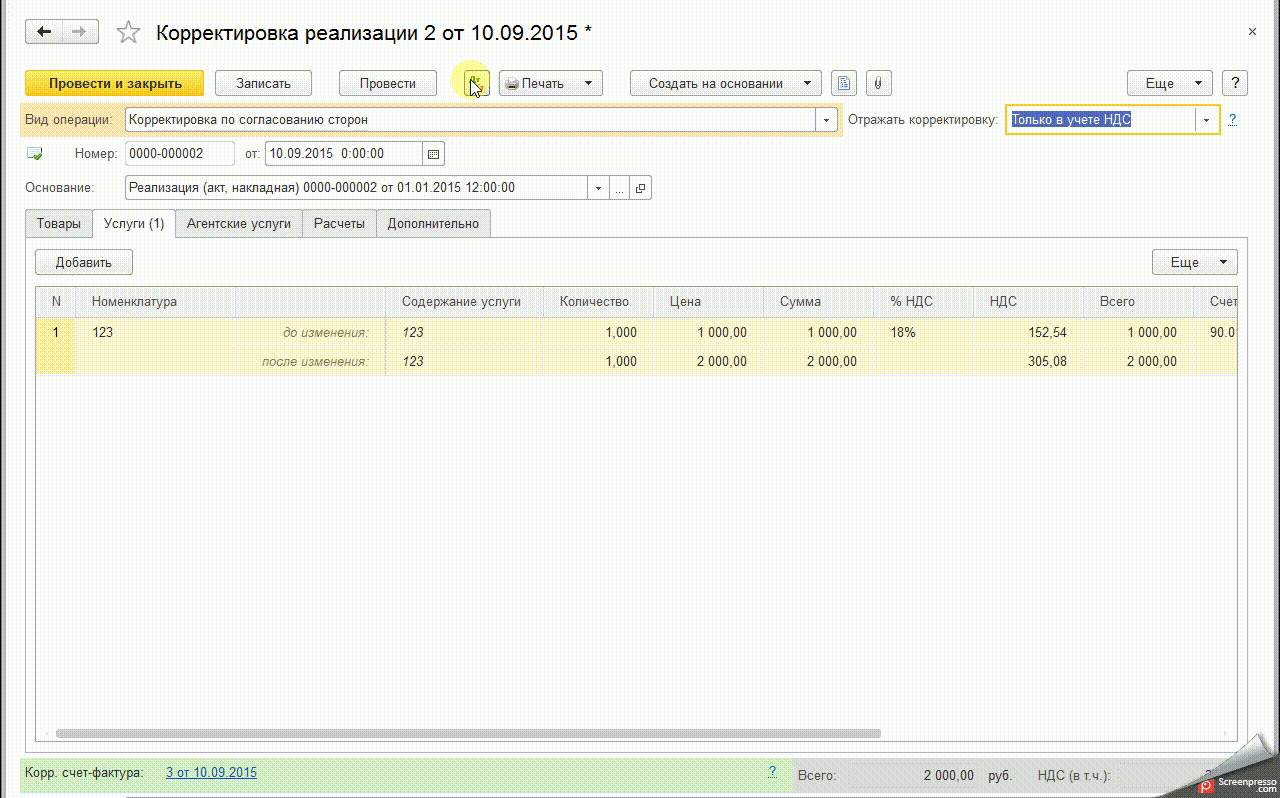Open the calendar picker next to the date field

tap(433, 154)
